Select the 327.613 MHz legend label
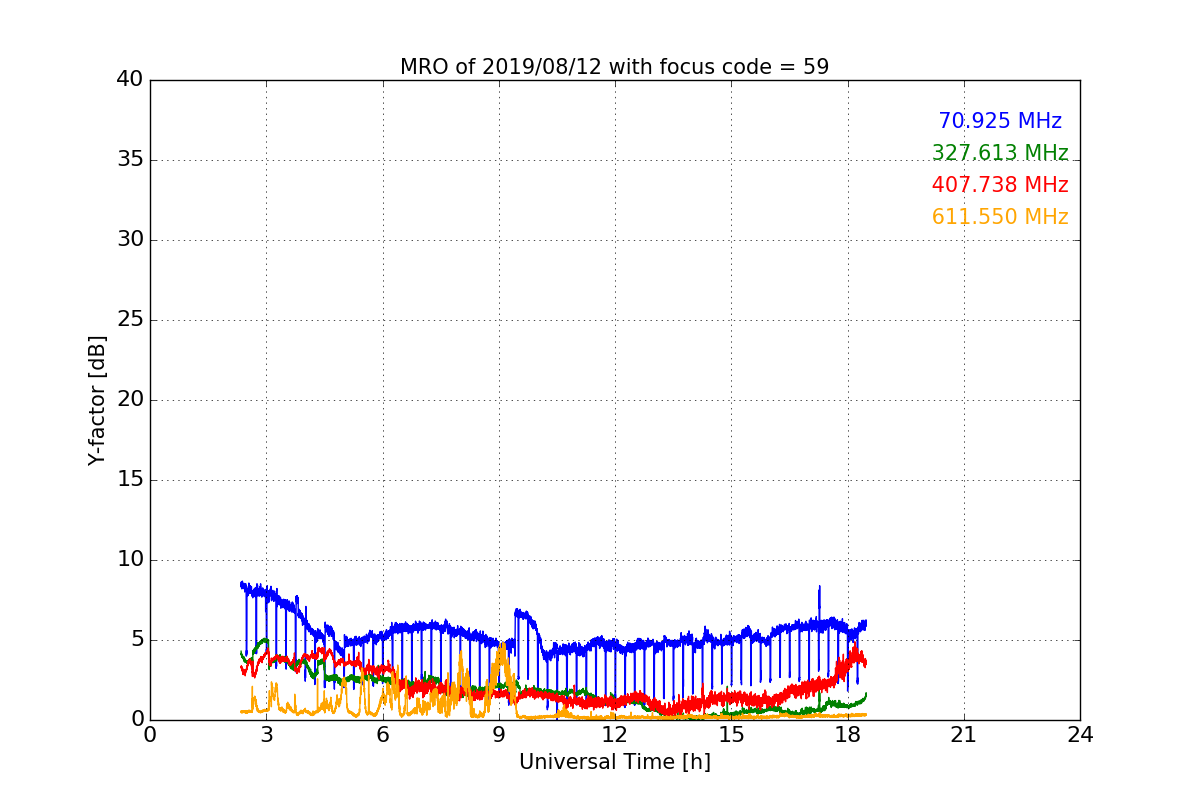 pos(1000,153)
